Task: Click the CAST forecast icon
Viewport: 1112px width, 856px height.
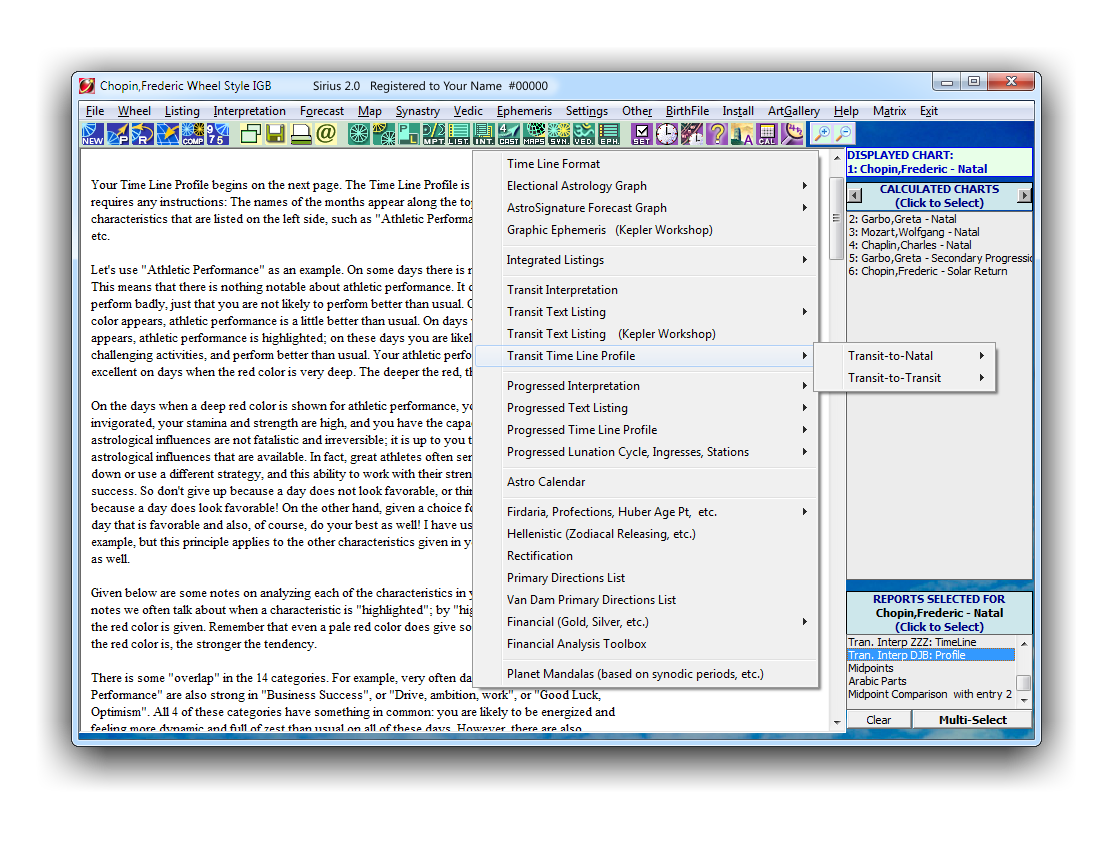Action: [x=508, y=133]
